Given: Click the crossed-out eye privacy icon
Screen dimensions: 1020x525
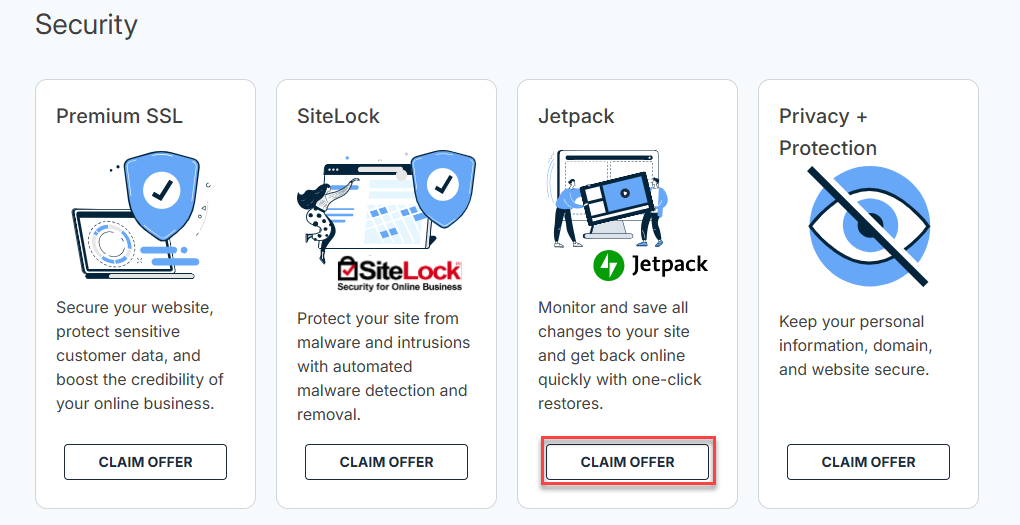Looking at the screenshot, I should [x=868, y=227].
